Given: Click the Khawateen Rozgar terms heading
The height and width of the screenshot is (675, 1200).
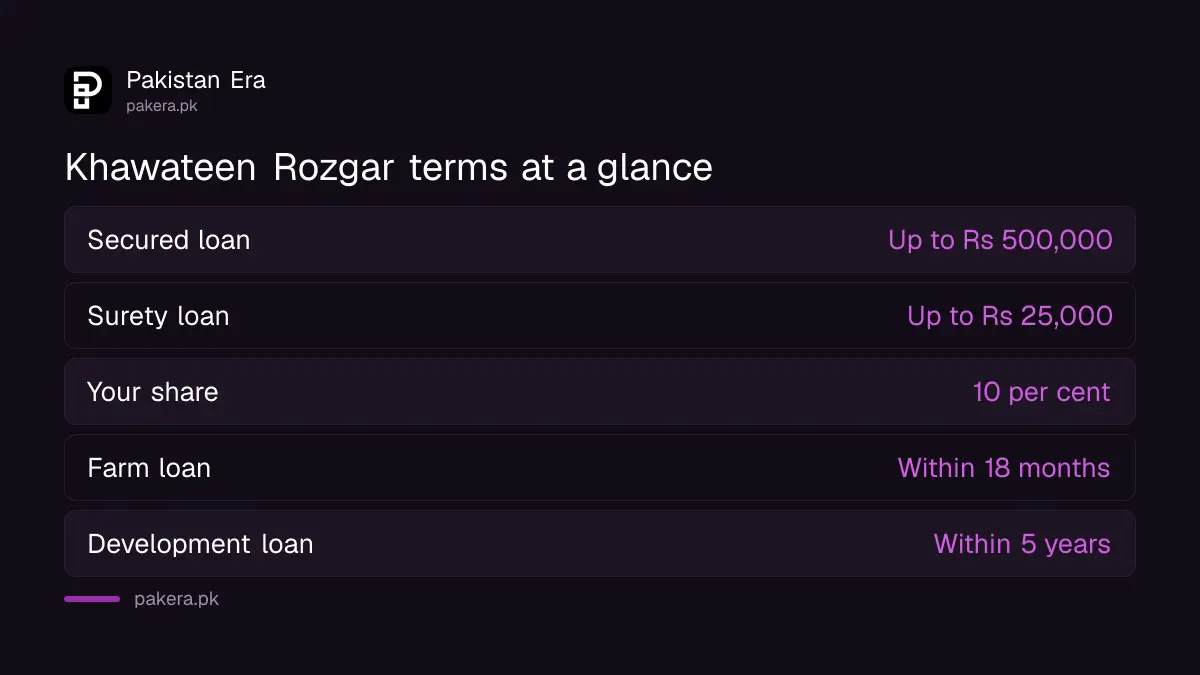Looking at the screenshot, I should [389, 168].
